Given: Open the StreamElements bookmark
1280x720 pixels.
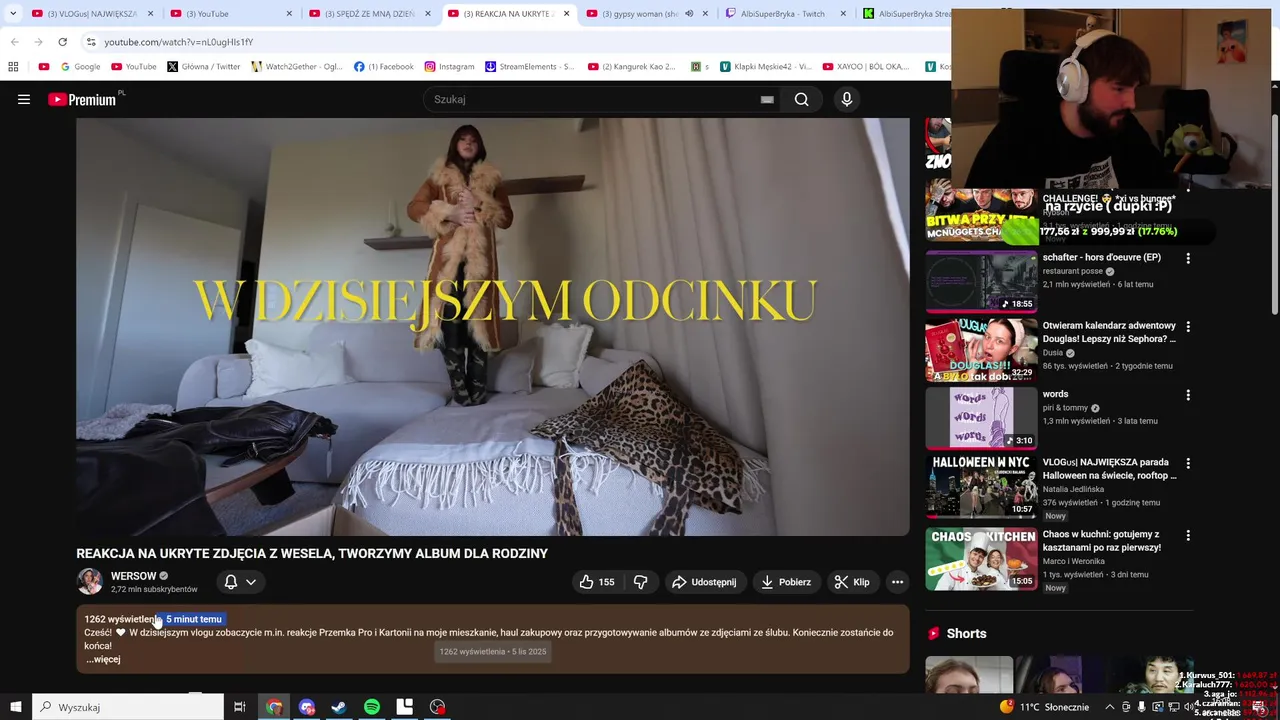Looking at the screenshot, I should point(530,66).
